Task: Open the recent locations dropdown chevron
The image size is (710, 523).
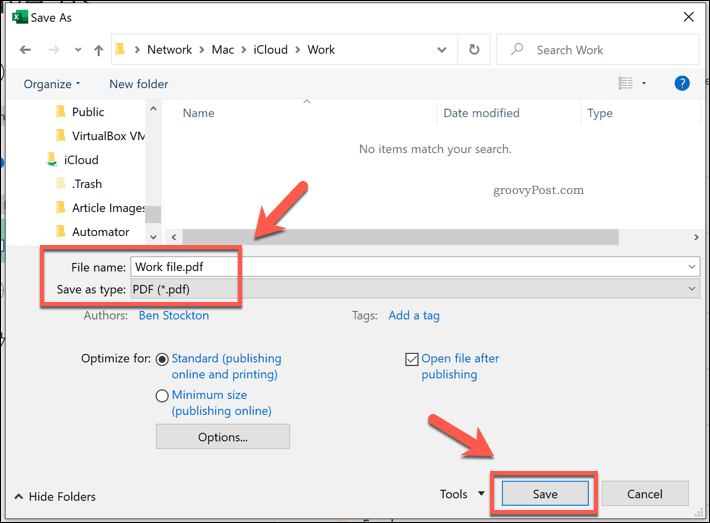Action: 78,50
